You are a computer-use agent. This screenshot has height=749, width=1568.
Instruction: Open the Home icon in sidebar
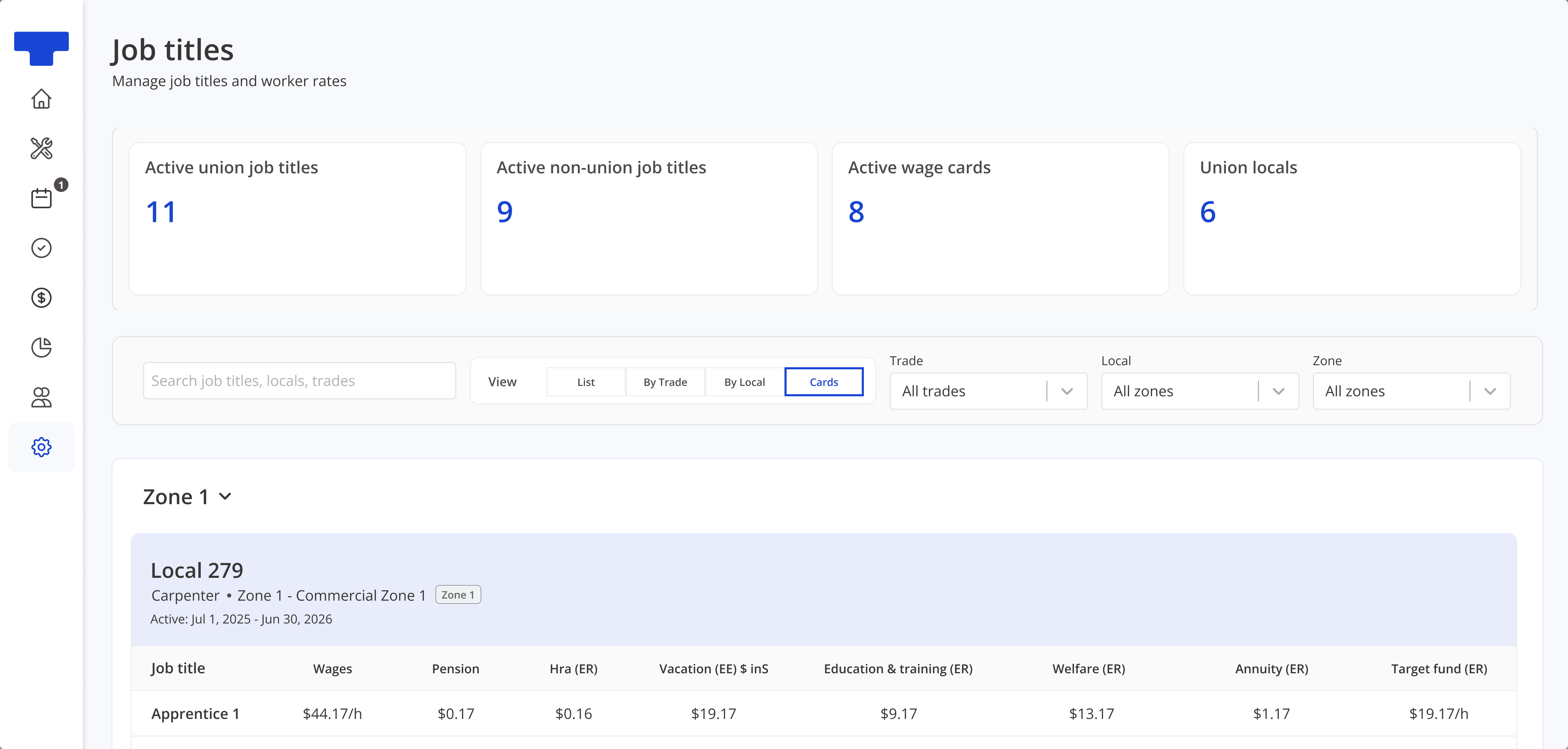point(41,99)
